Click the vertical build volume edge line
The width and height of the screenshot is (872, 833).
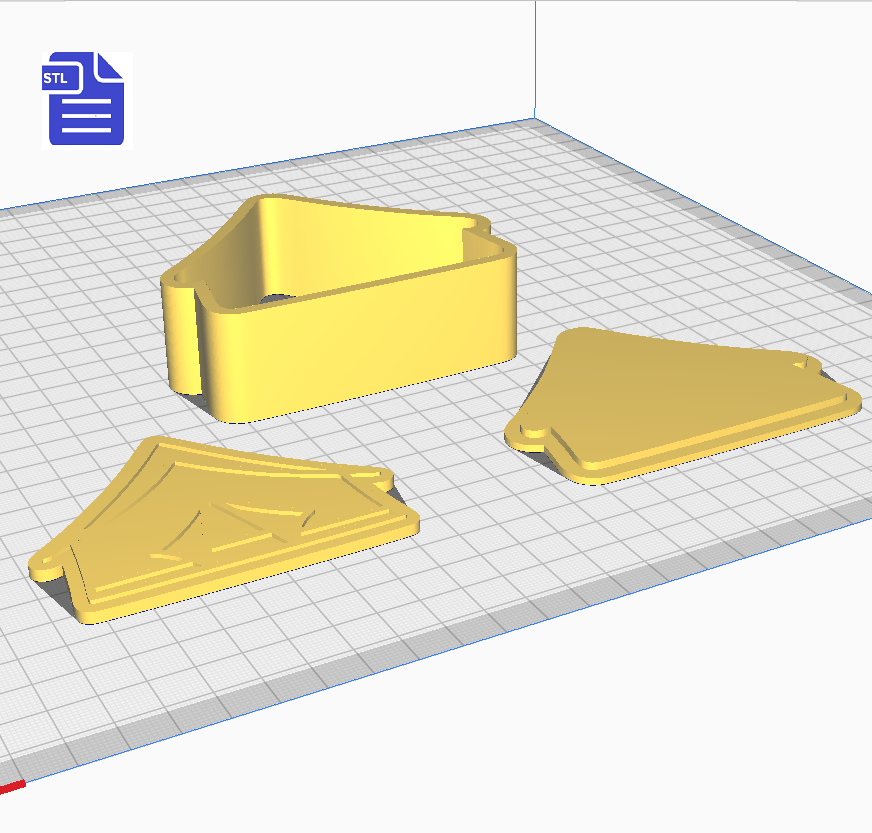pyautogui.click(x=535, y=60)
